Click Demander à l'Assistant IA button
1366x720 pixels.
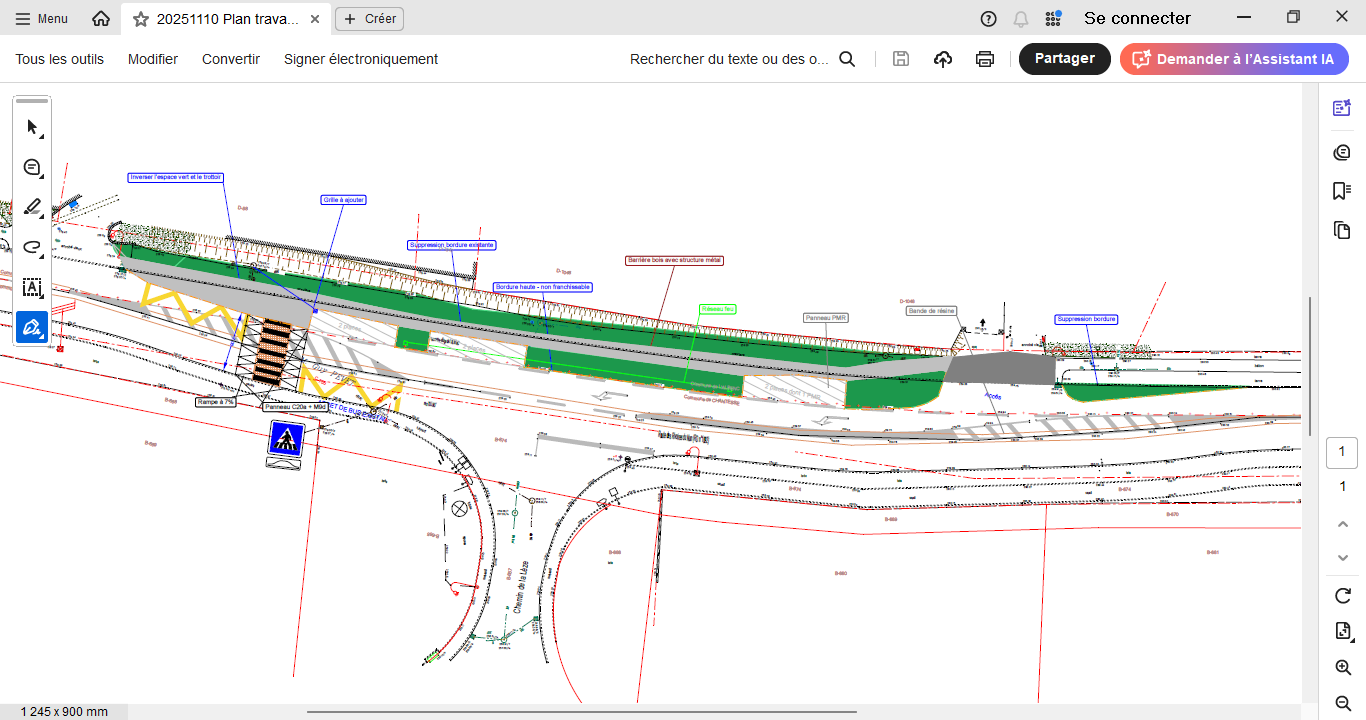point(1234,59)
